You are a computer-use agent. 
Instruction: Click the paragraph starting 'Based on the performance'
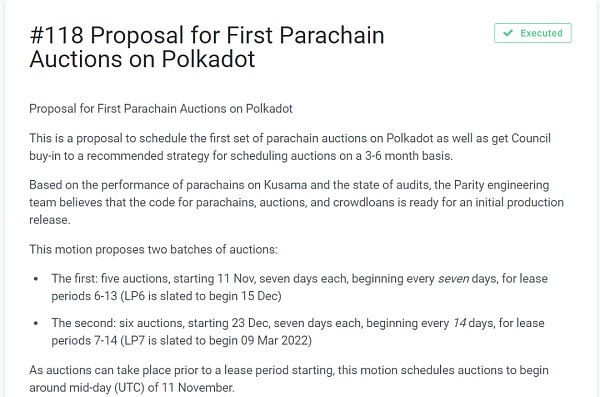click(297, 203)
